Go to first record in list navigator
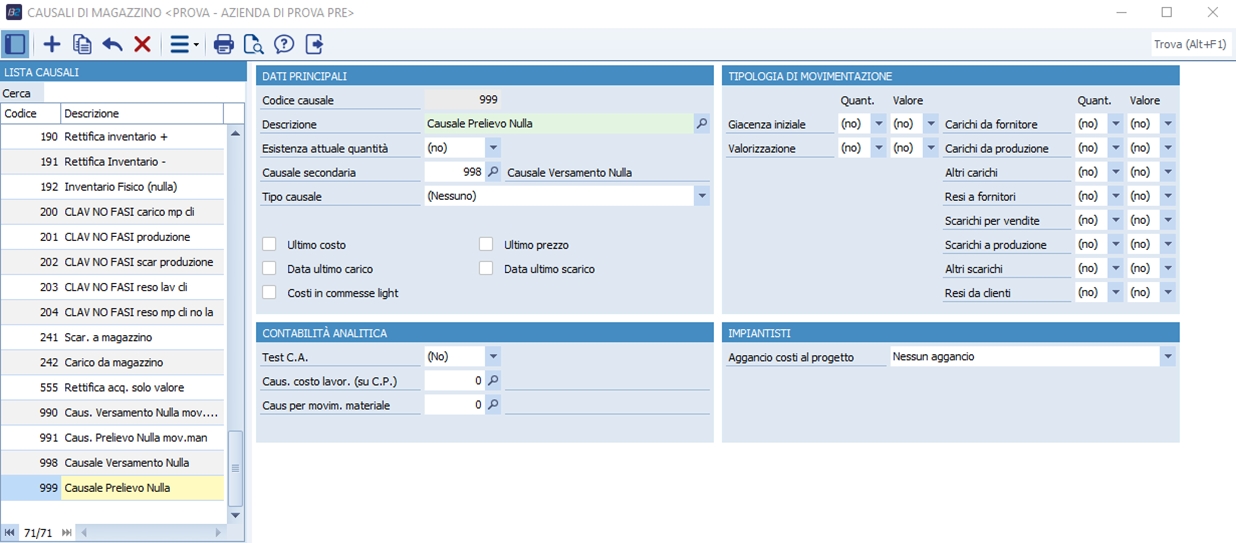This screenshot has height=543, width=1236. [10, 533]
